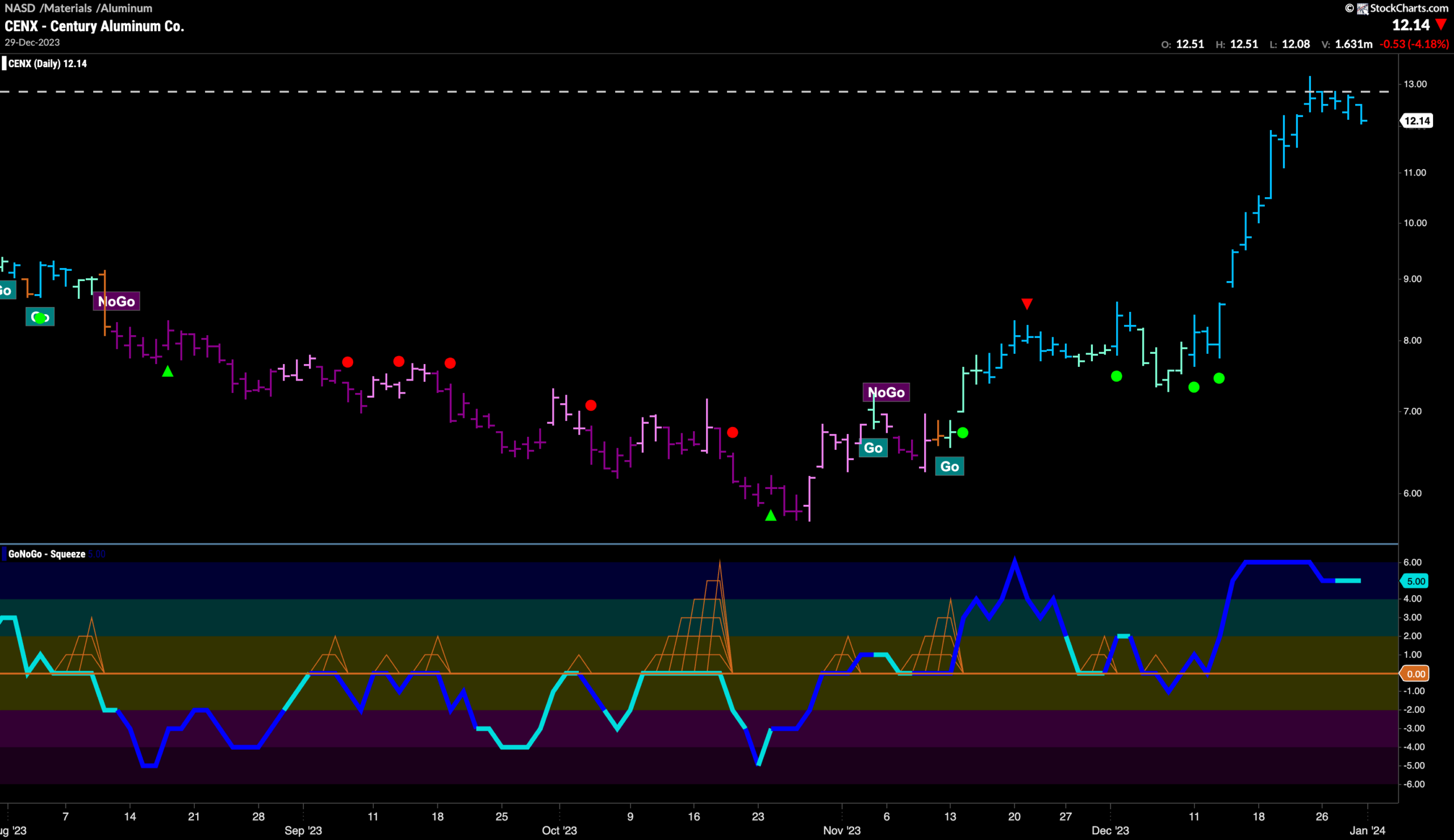The image size is (1454, 840).
Task: Select the green dot beside the Go label near Nov 13
Action: point(963,432)
